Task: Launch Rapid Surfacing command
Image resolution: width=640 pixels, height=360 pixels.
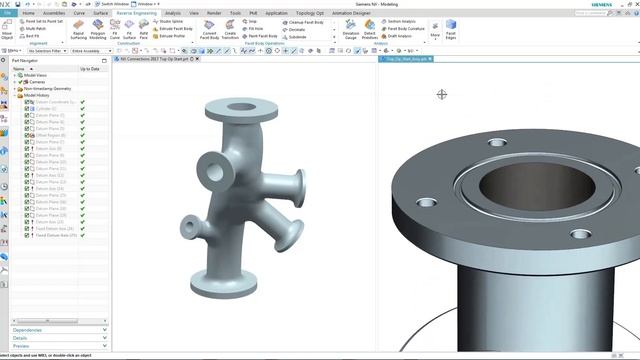Action: pos(78,30)
